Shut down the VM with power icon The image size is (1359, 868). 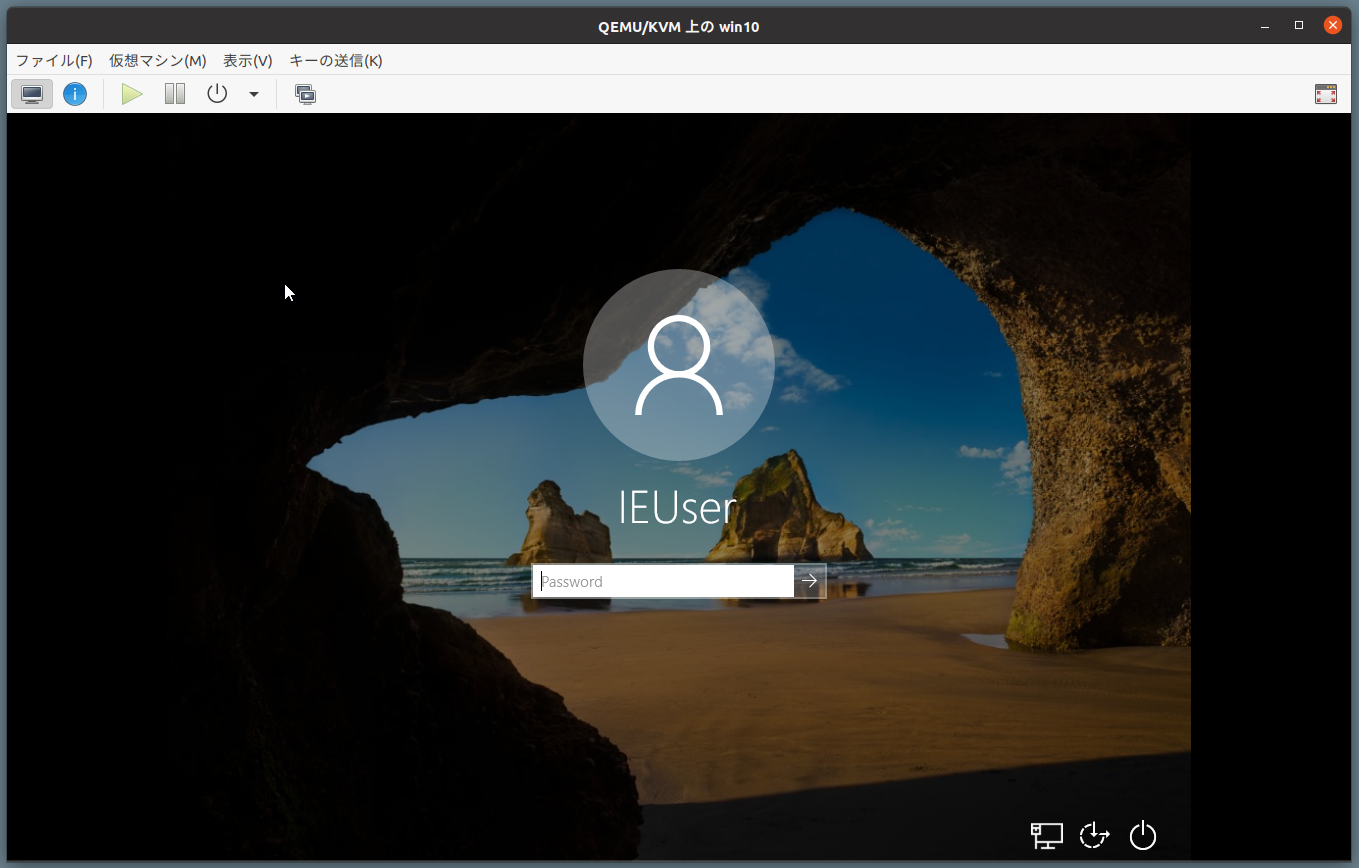217,94
